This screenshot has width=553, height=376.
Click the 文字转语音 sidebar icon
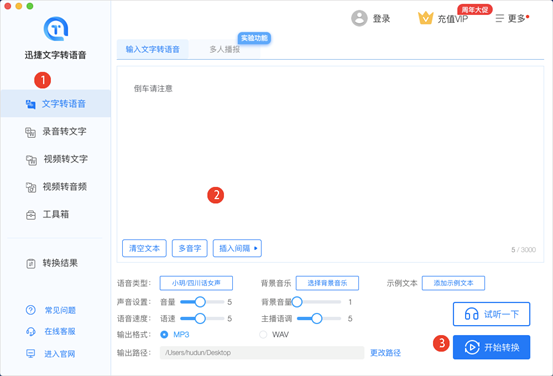tap(30, 104)
